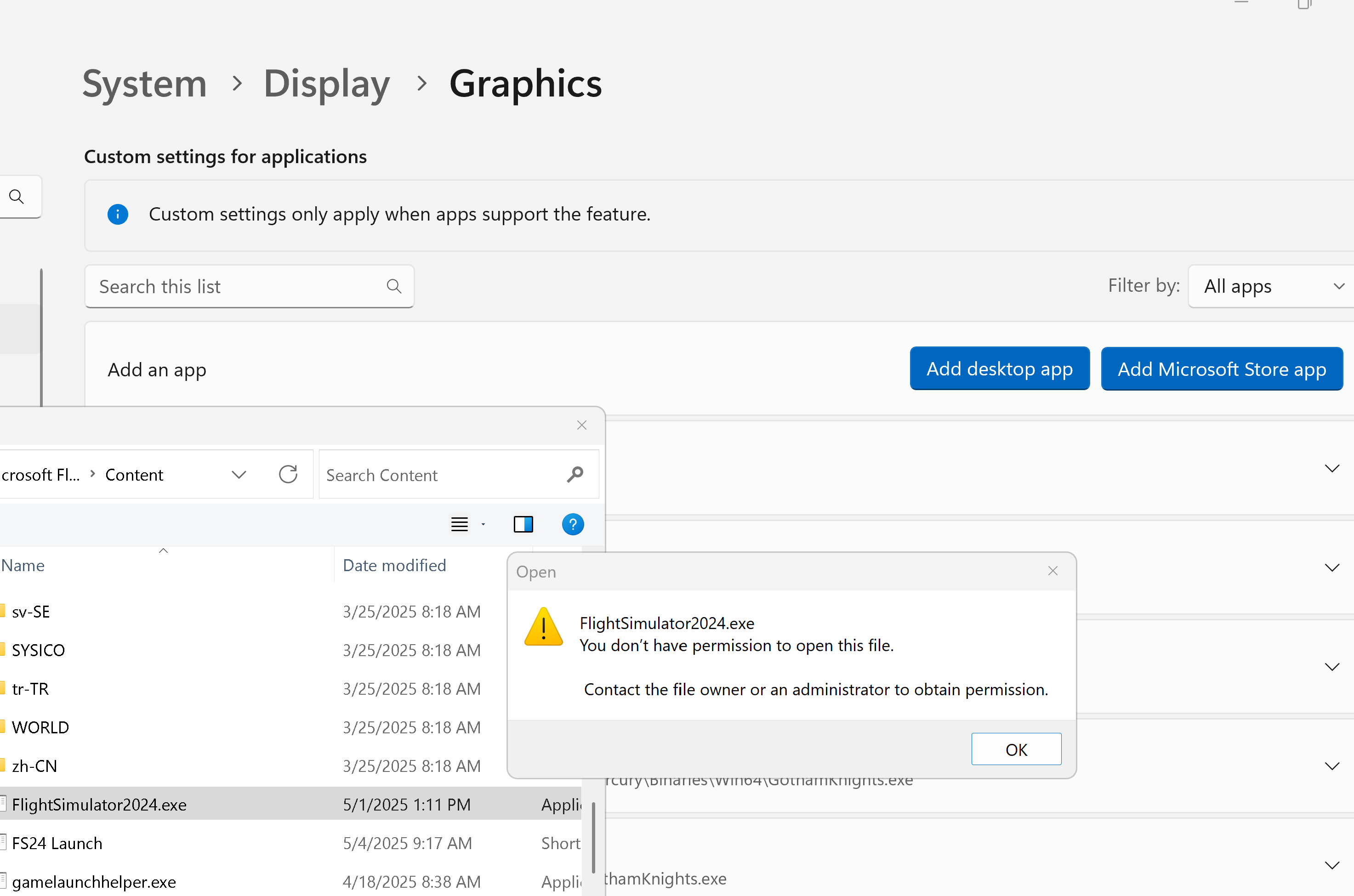
Task: Open the Filter by All apps dropdown
Action: coord(1272,286)
